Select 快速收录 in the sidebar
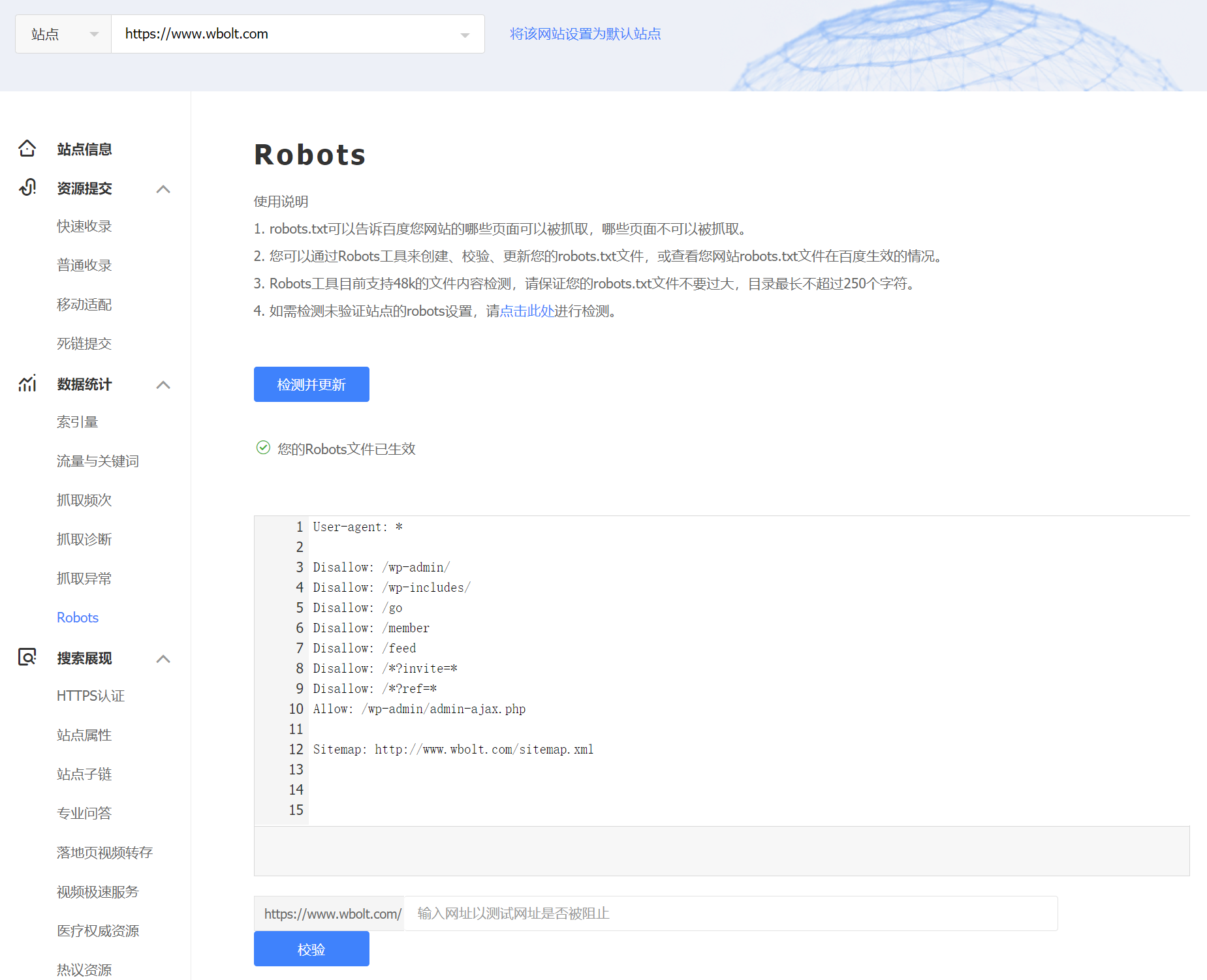This screenshot has width=1207, height=980. pos(84,226)
